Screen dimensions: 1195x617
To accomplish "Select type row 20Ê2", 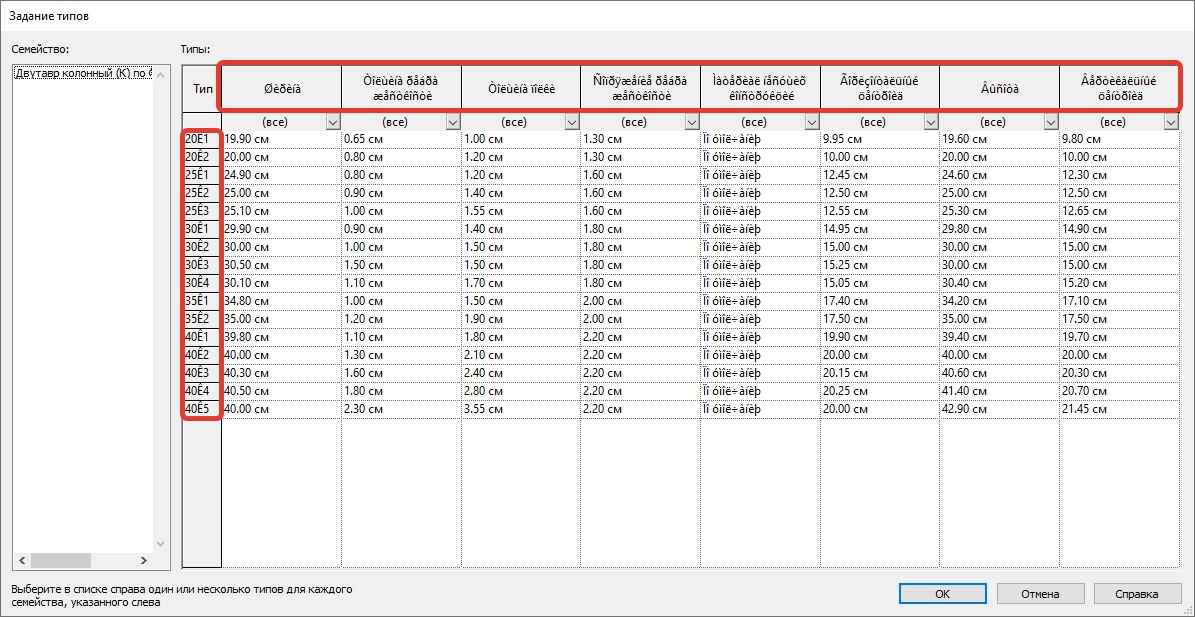I will click(202, 157).
